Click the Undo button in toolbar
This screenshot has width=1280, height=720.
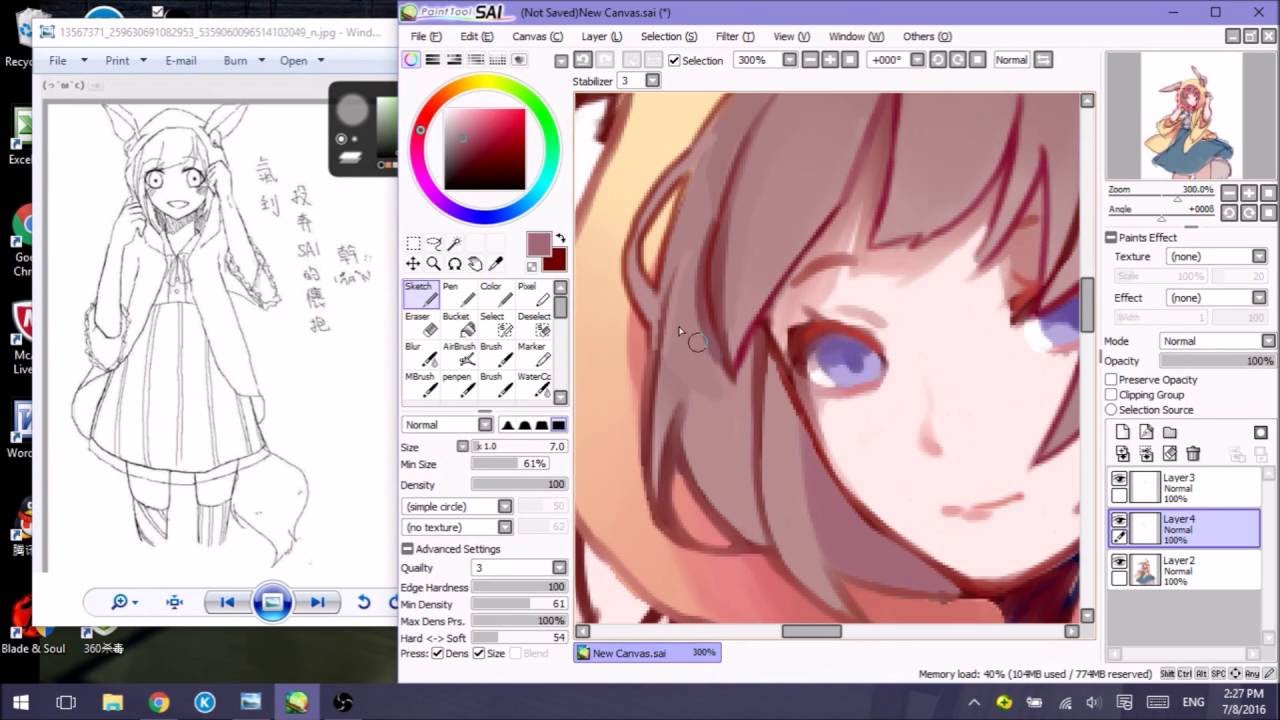583,60
